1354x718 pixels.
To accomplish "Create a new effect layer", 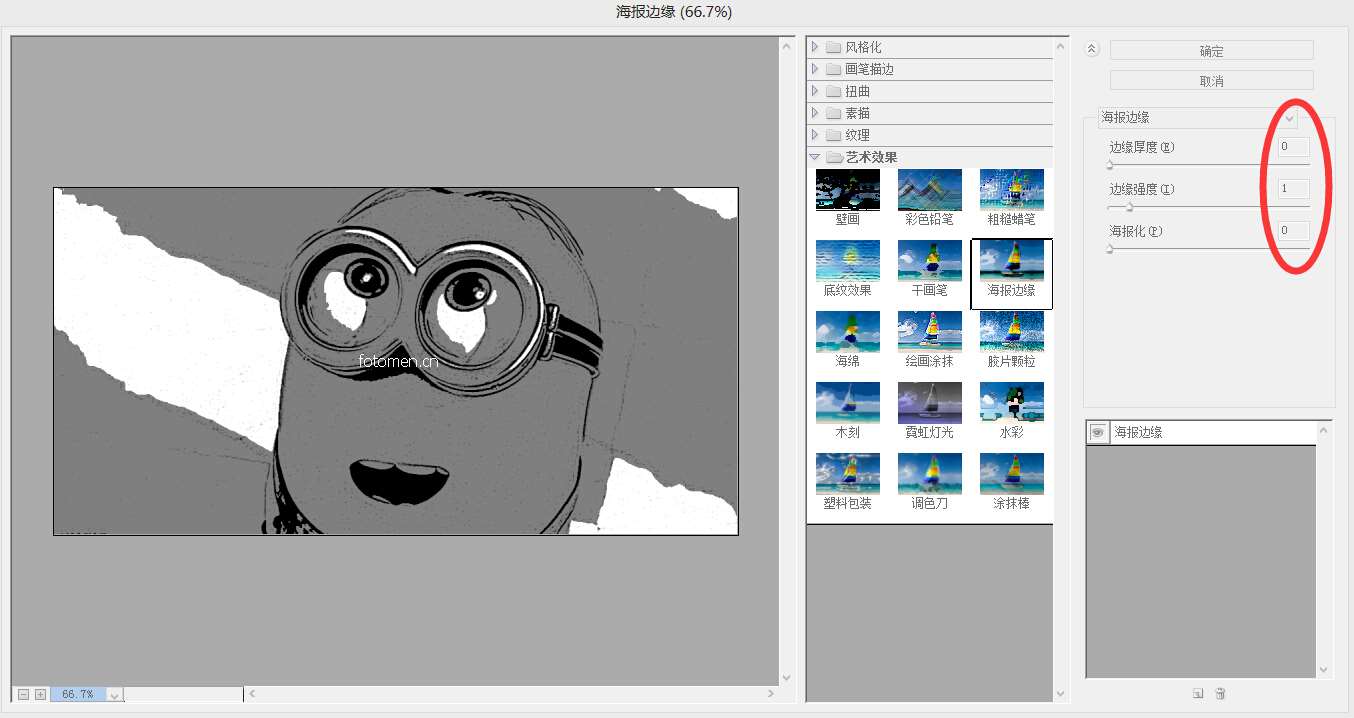I will tap(1198, 693).
